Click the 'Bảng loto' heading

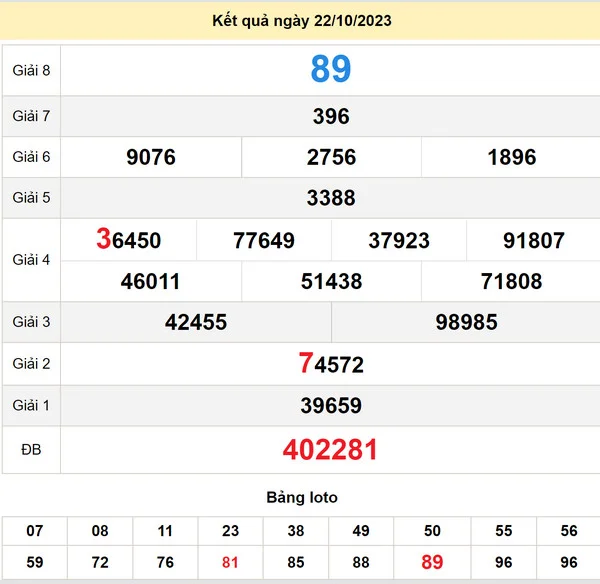coord(301,497)
